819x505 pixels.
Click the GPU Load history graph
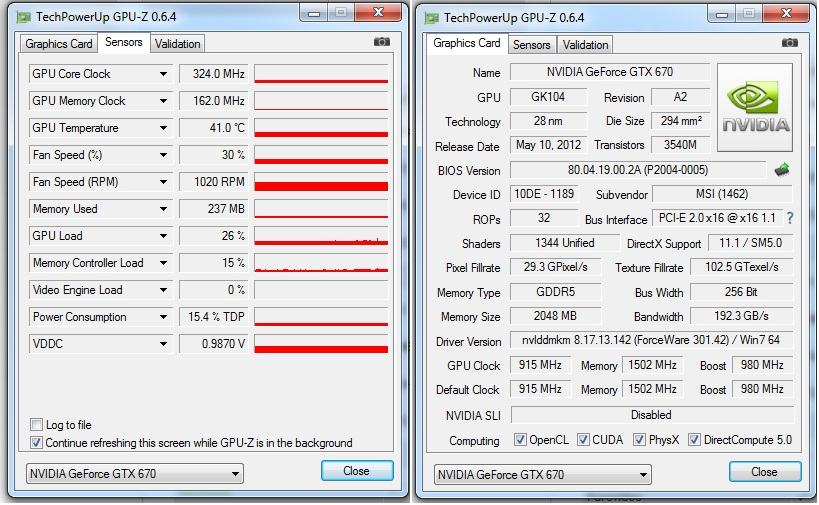tap(321, 236)
